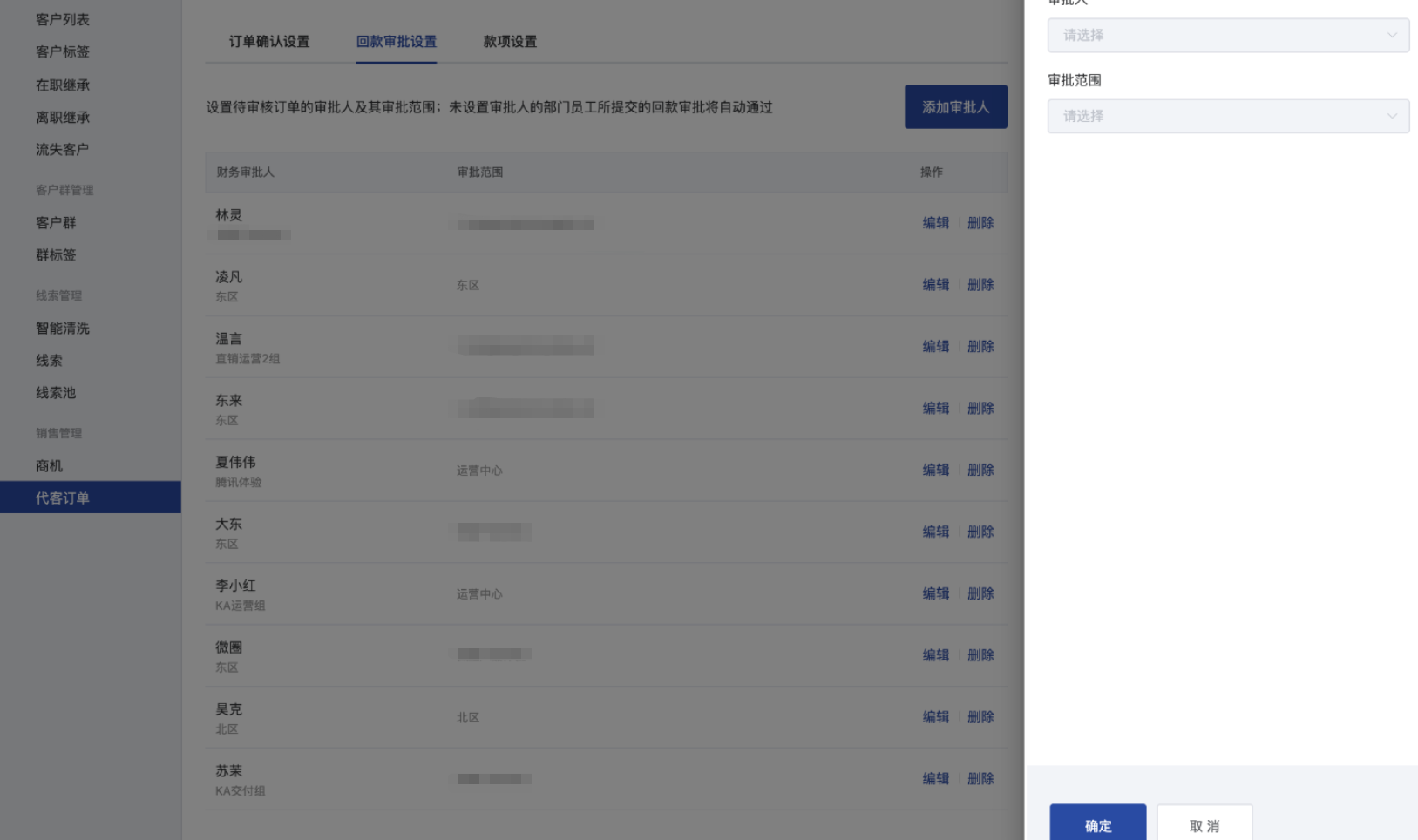Image resolution: width=1418 pixels, height=840 pixels.
Task: Edit approver 微圈 row
Action: click(x=936, y=656)
